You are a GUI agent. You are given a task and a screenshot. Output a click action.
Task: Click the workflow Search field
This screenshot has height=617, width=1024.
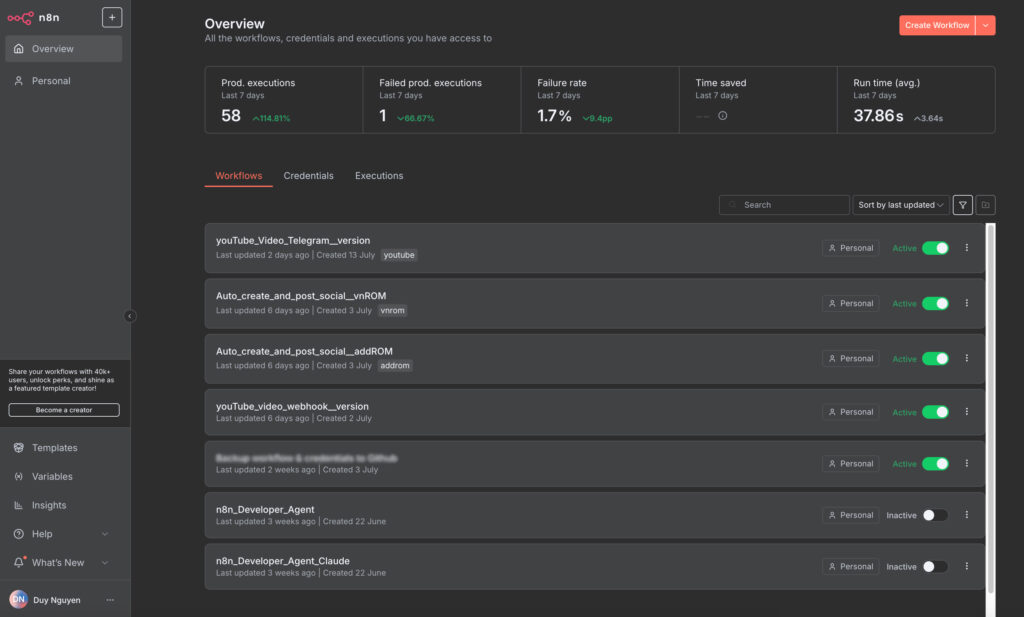tap(784, 205)
